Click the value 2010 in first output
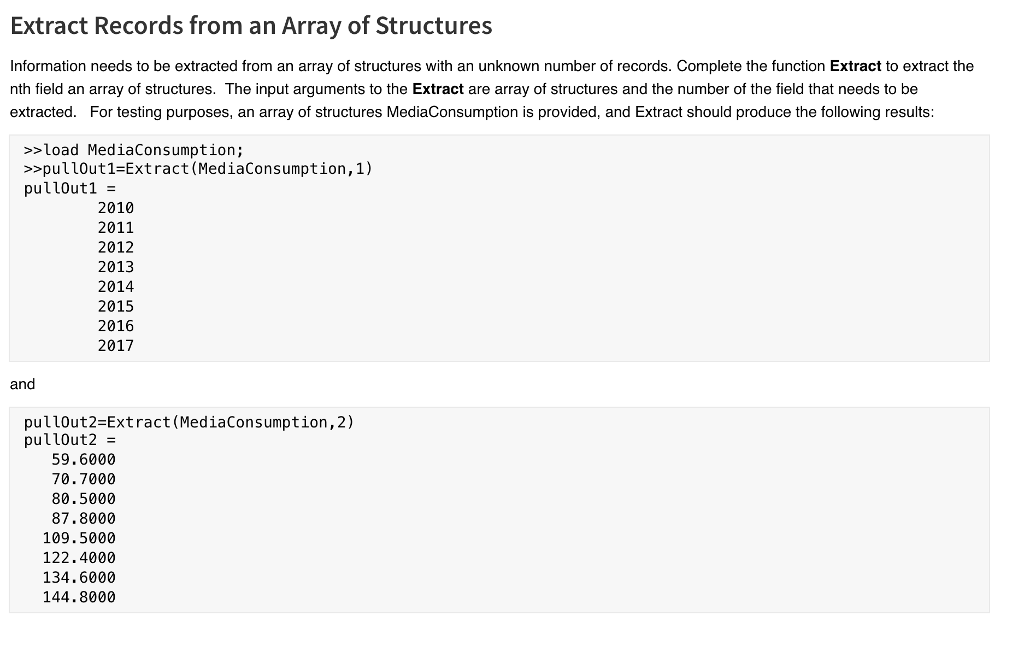Screen dimensions: 1024x645 click(116, 208)
